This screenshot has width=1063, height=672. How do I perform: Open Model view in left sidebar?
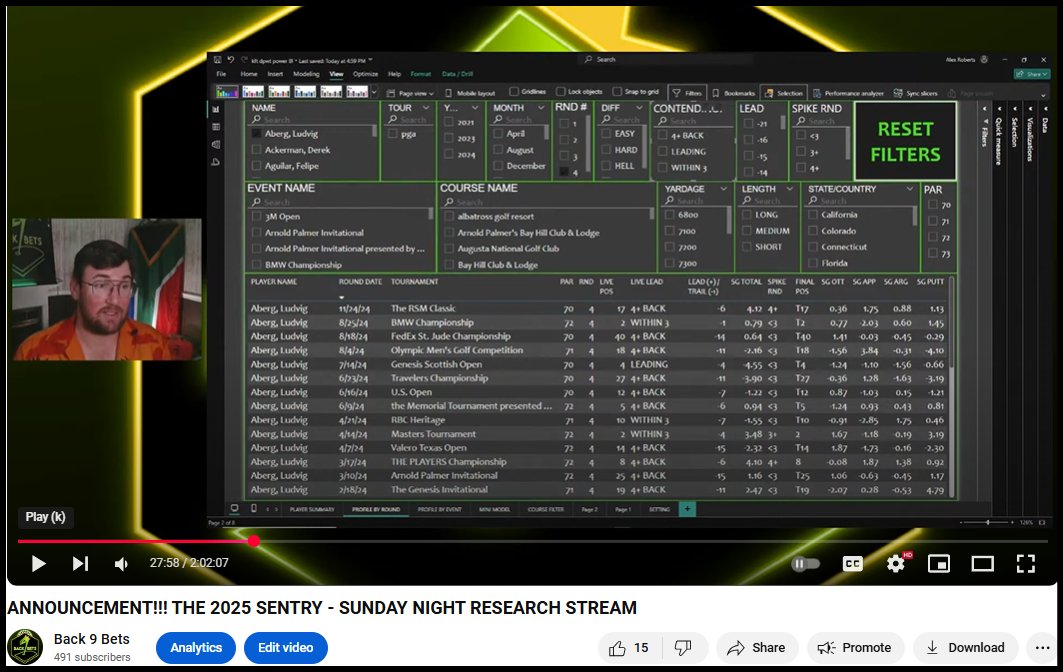(216, 144)
